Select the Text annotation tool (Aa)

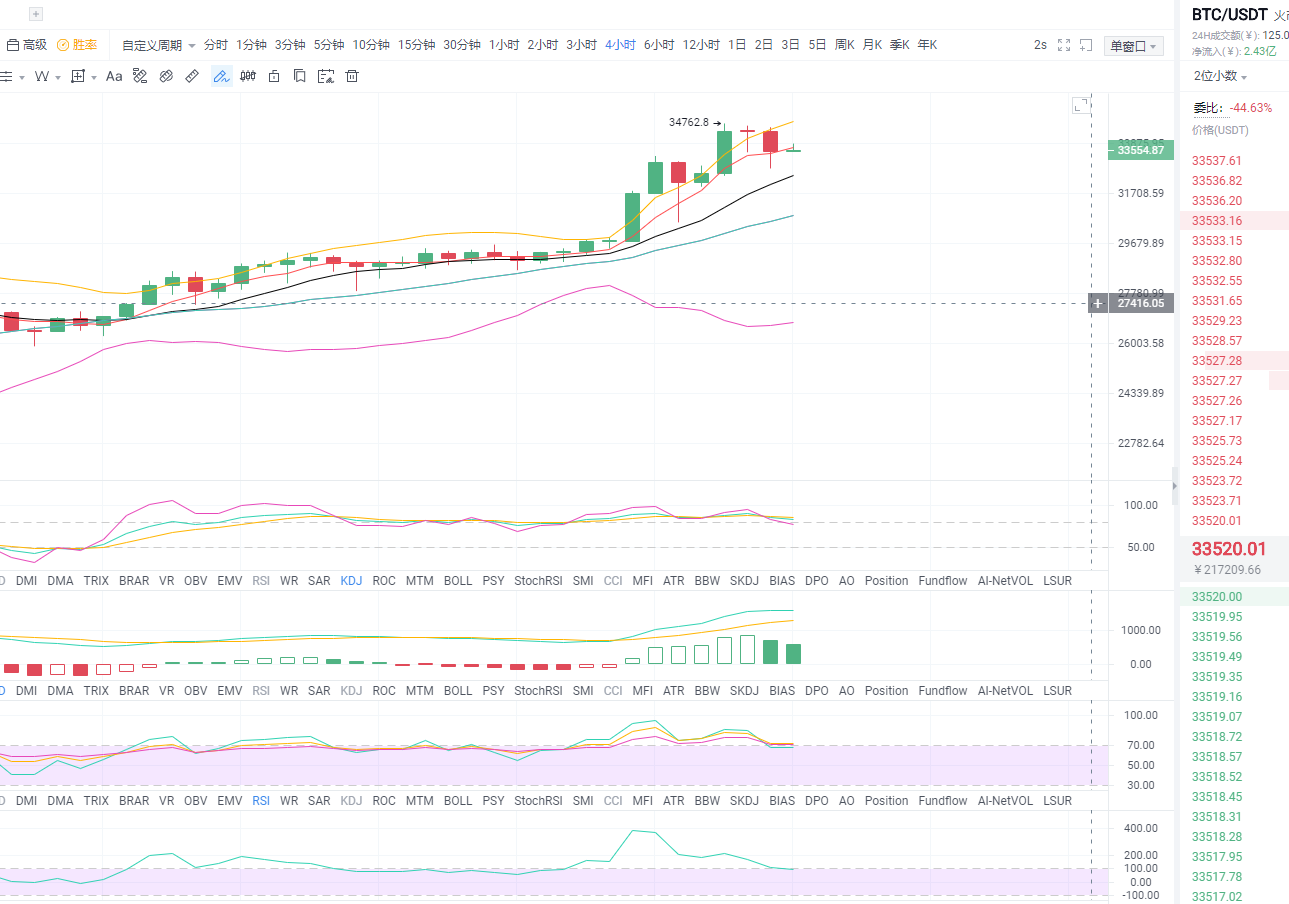(113, 75)
